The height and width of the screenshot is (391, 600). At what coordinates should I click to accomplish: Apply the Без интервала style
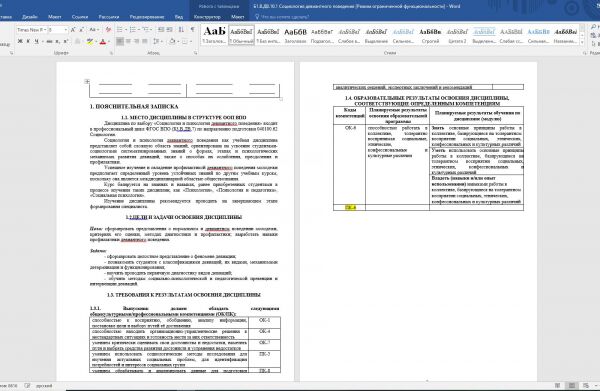[x=268, y=35]
